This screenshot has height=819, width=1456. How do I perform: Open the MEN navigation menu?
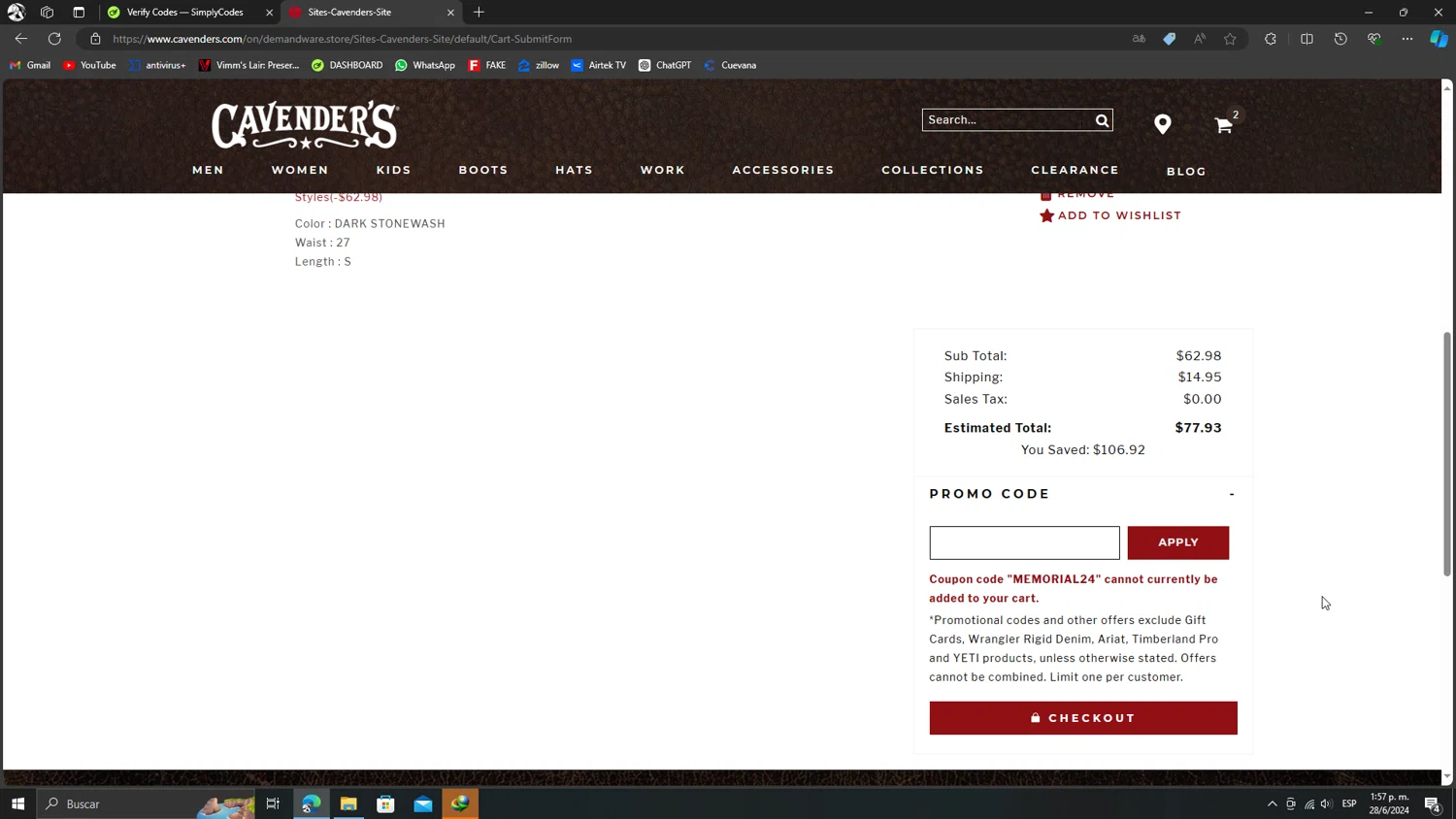click(x=208, y=170)
